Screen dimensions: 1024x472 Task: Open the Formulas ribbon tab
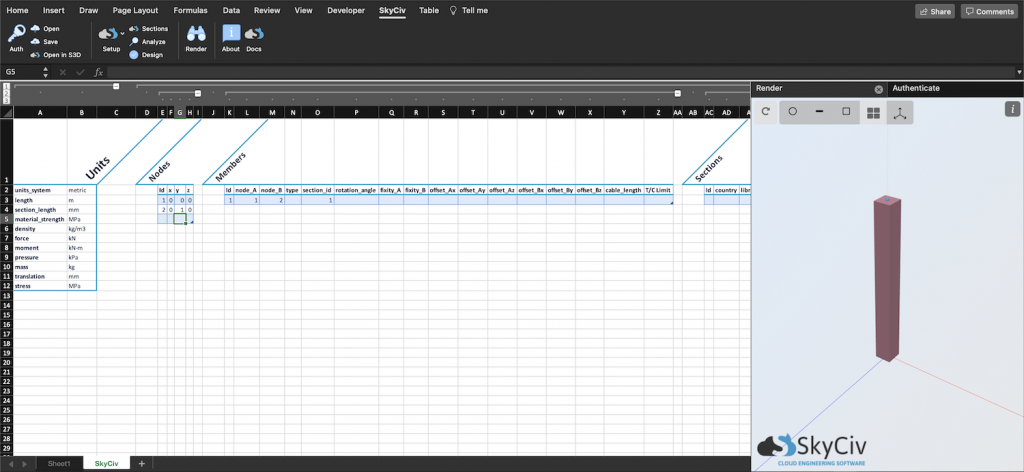point(190,10)
